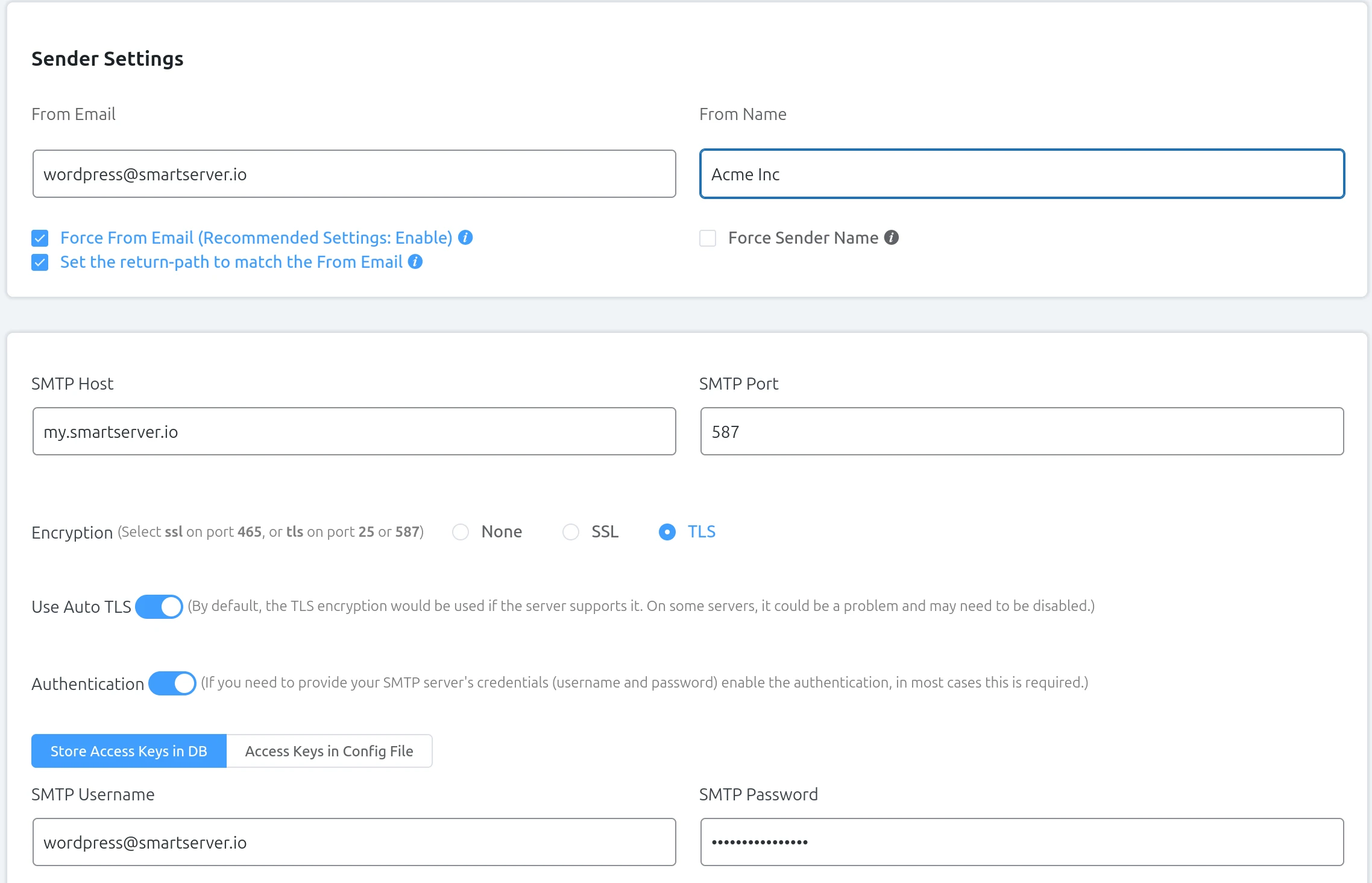
Task: Select the TLS encryption option
Action: 667,532
